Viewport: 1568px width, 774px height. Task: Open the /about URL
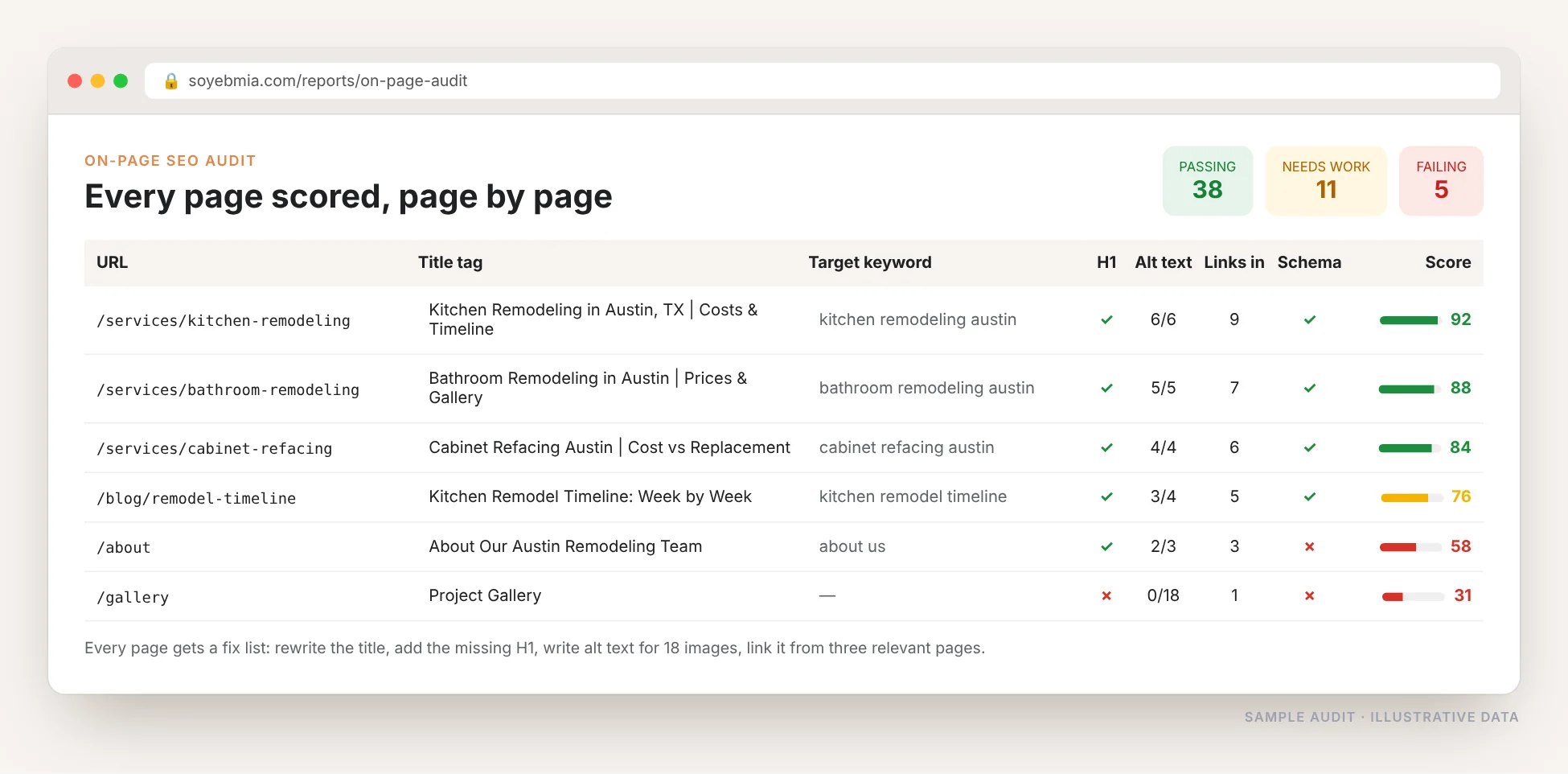pos(123,548)
